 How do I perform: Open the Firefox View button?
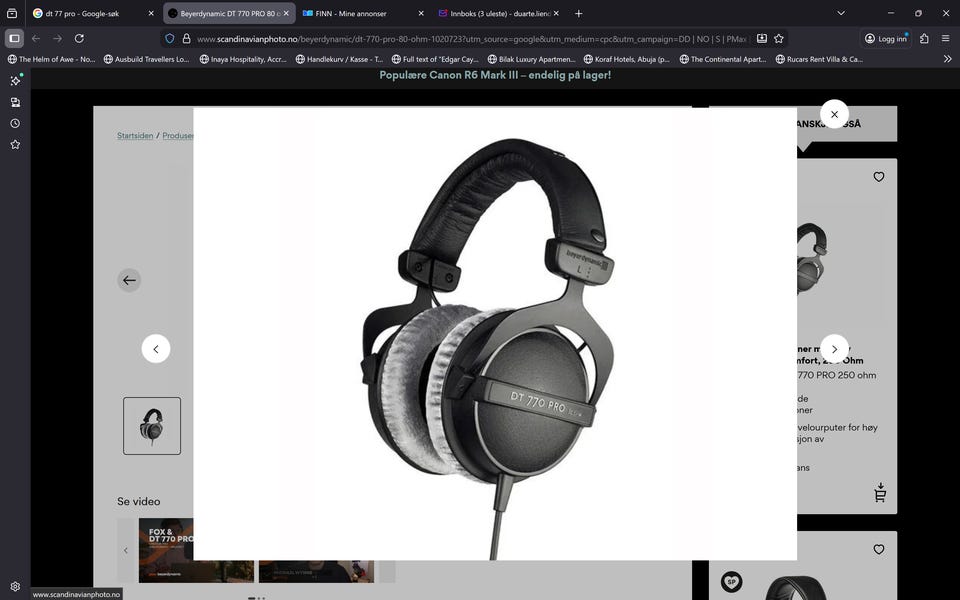tap(12, 13)
